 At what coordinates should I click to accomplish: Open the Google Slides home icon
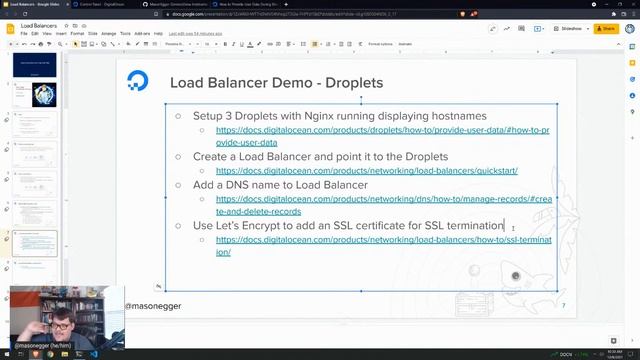11,29
